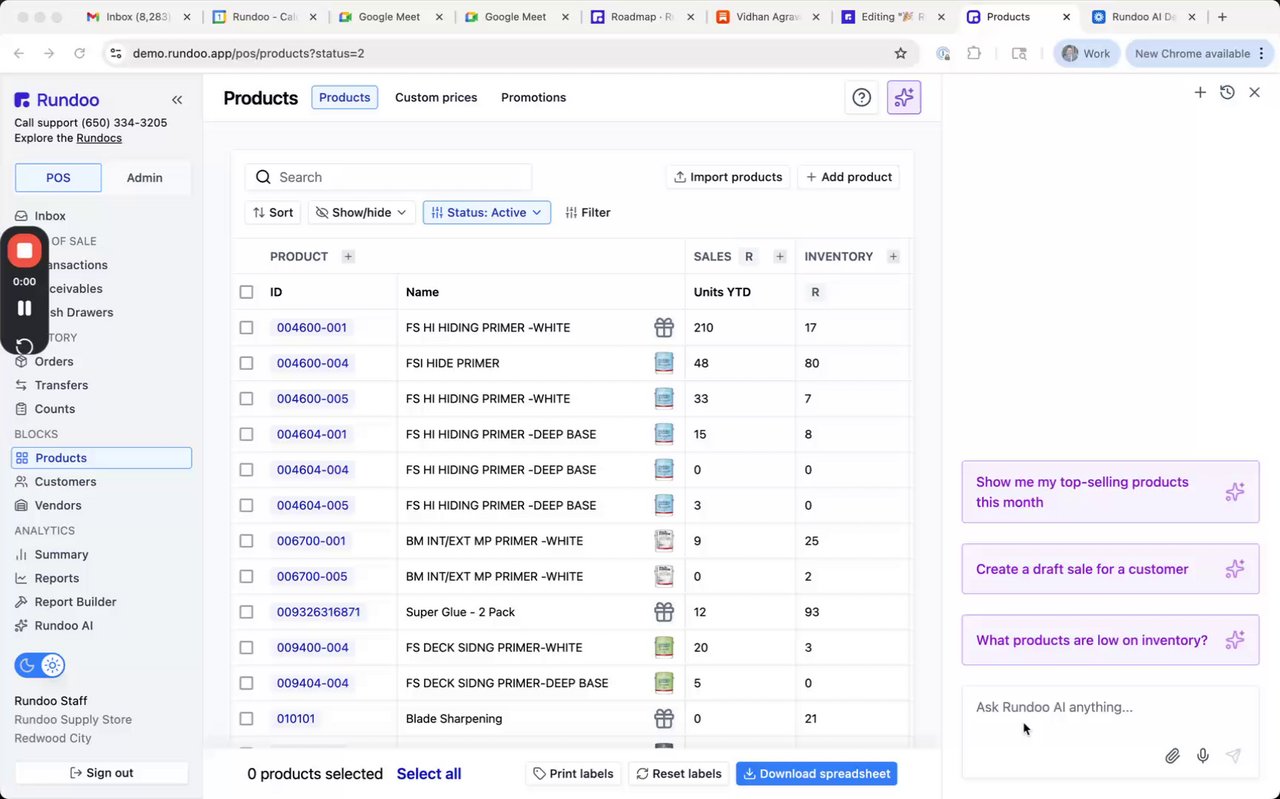Click the Download spreadsheet button
The width and height of the screenshot is (1280, 799).
(816, 774)
